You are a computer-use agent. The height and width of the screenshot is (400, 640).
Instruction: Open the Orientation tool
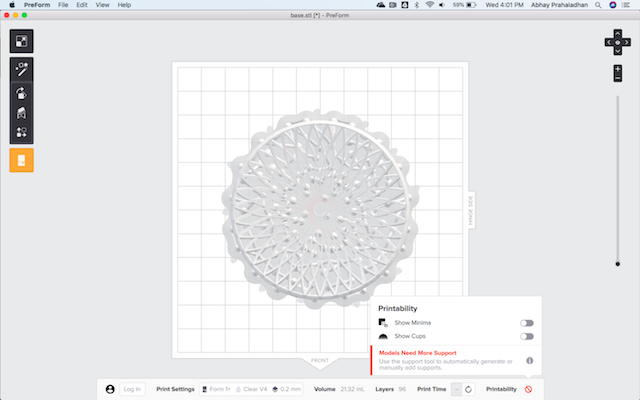pyautogui.click(x=21, y=93)
